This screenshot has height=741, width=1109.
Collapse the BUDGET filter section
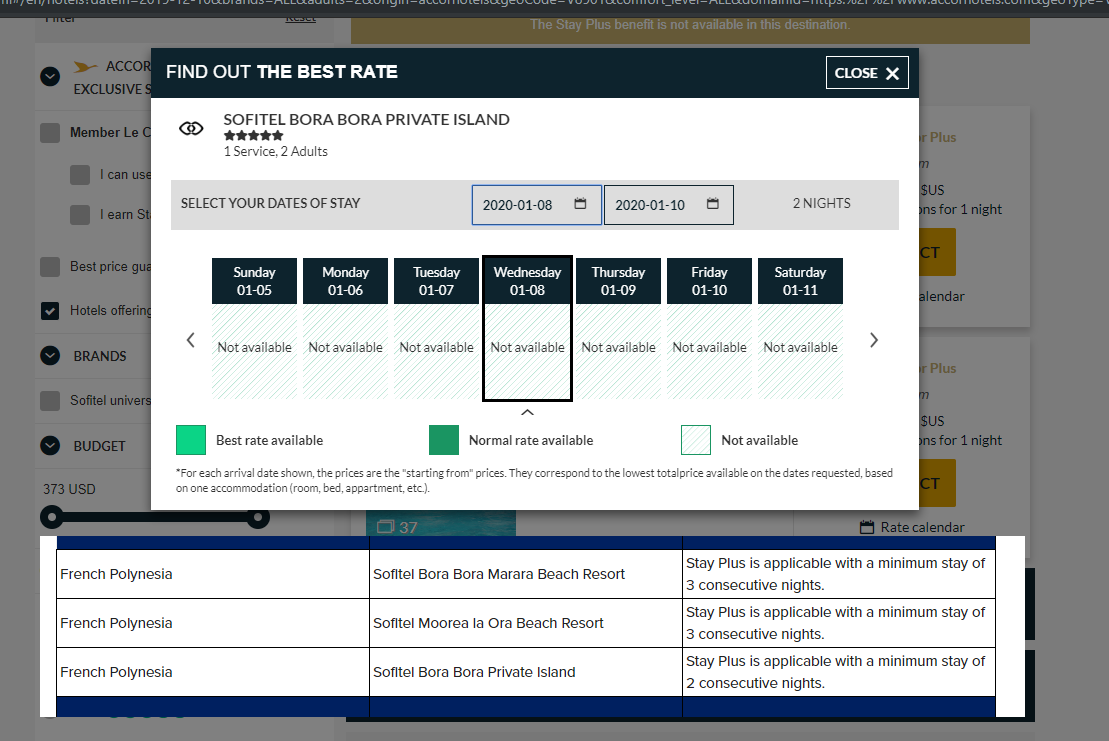(x=50, y=445)
